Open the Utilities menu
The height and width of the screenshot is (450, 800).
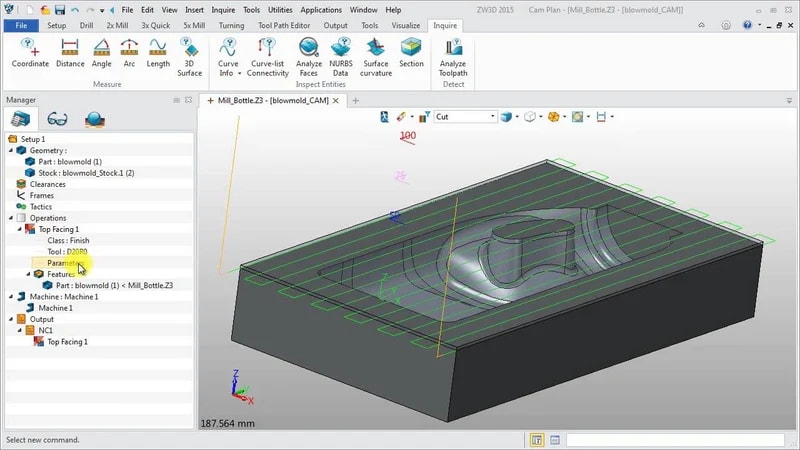pos(280,10)
